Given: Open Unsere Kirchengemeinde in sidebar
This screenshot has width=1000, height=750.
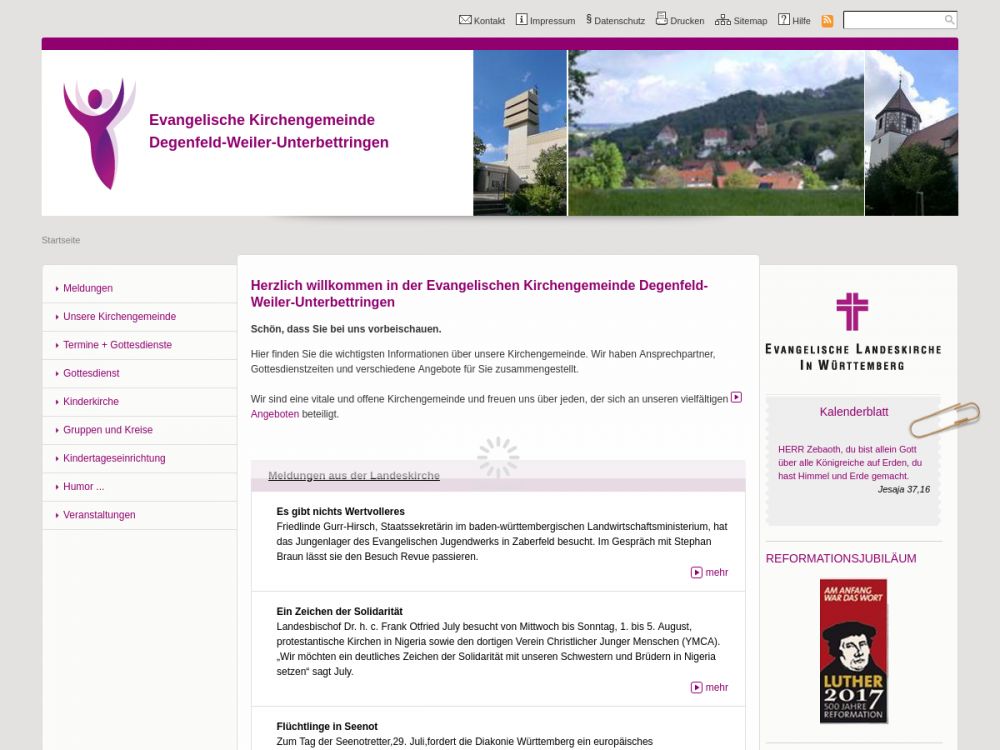Looking at the screenshot, I should 119,317.
